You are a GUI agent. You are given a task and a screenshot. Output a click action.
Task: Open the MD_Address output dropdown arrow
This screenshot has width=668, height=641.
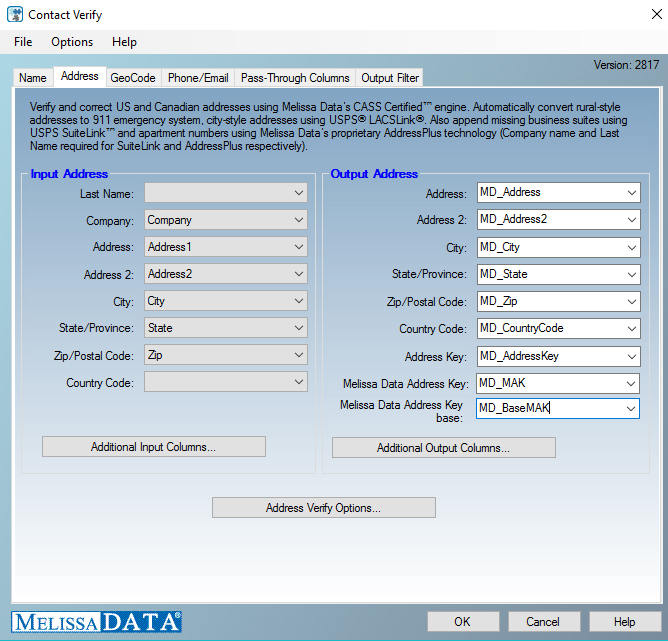[x=631, y=193]
